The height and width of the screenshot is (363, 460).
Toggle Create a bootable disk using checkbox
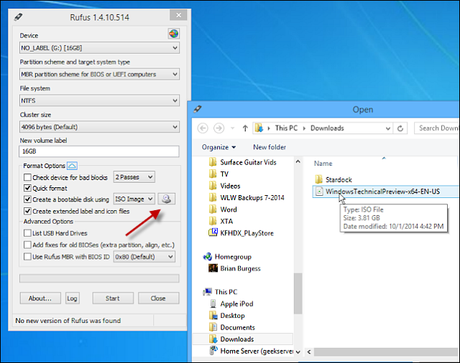pos(28,199)
